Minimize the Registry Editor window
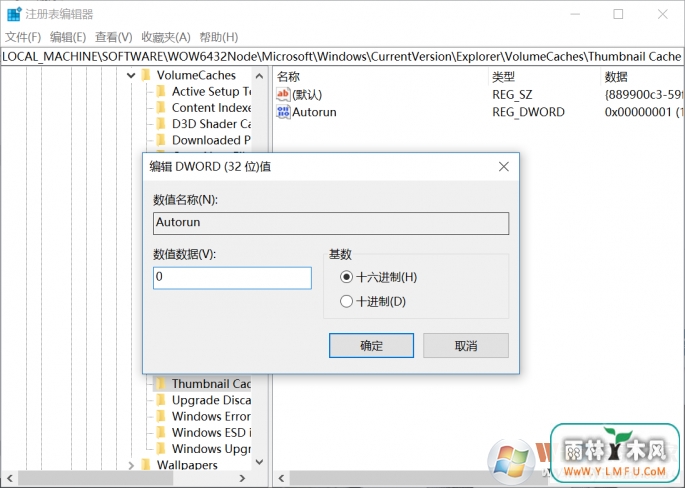Screen dimensions: 685x488 pyautogui.click(x=575, y=14)
